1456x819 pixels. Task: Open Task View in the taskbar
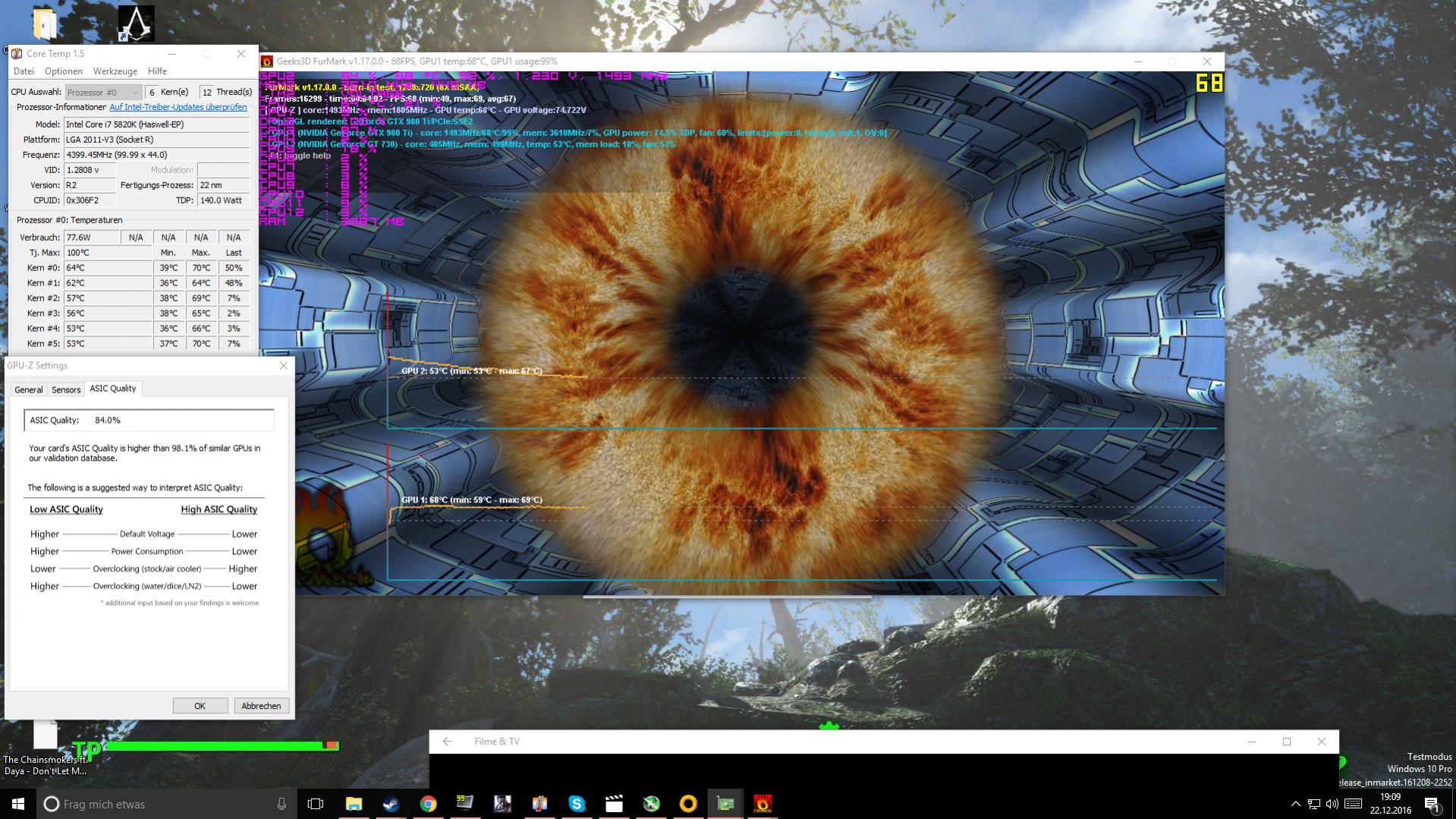316,804
